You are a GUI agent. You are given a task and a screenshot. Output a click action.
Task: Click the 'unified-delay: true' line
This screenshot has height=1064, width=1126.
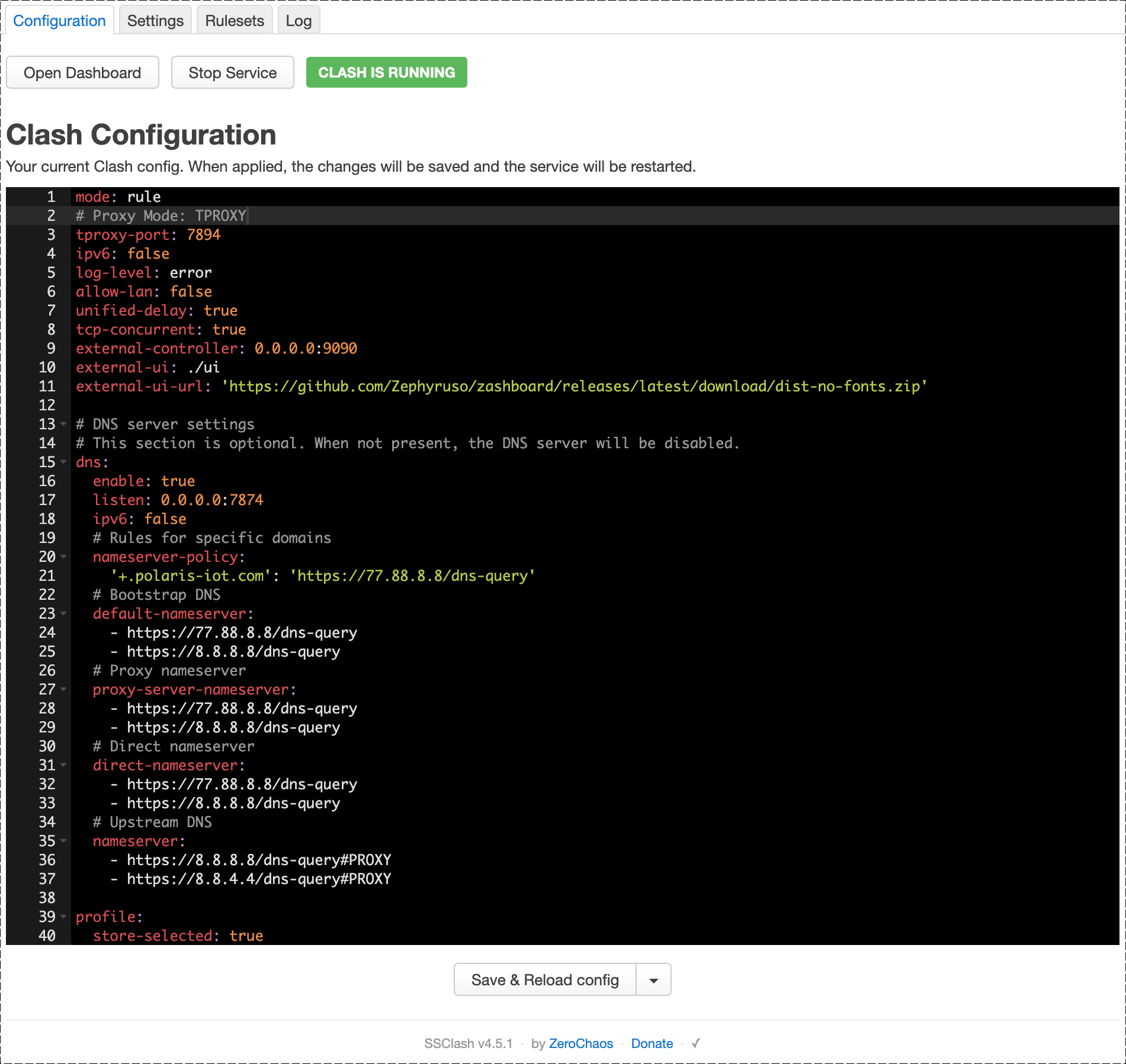pos(156,310)
